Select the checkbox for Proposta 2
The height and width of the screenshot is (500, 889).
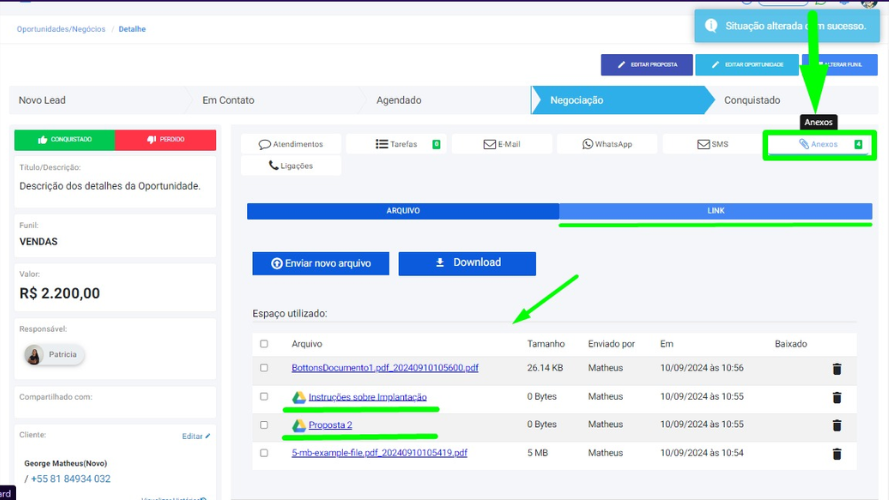264,425
